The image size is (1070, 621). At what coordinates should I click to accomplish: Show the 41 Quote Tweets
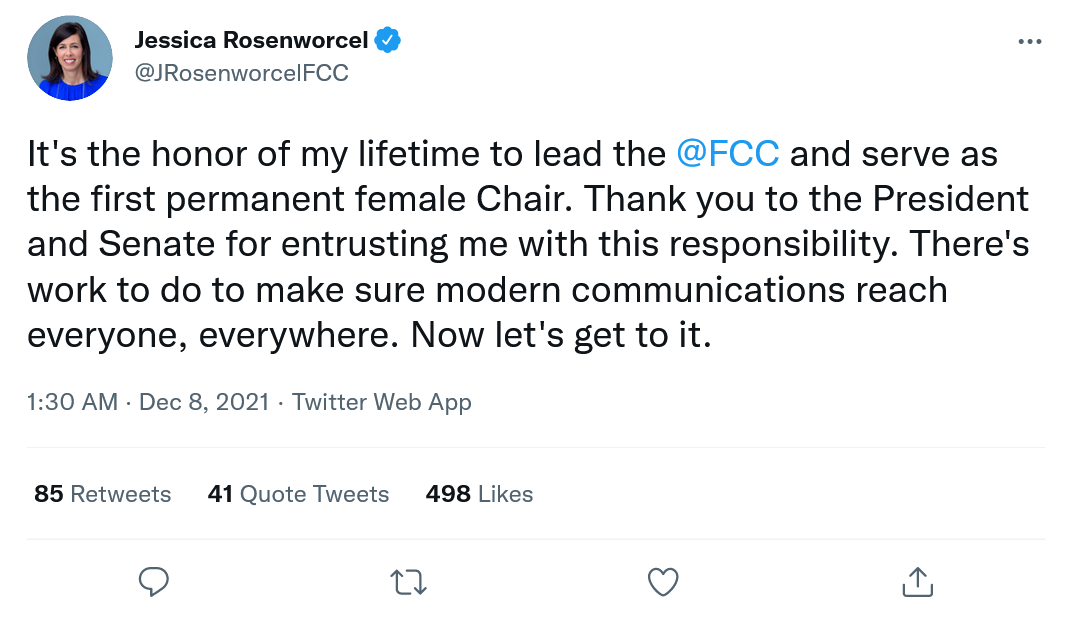pyautogui.click(x=298, y=494)
